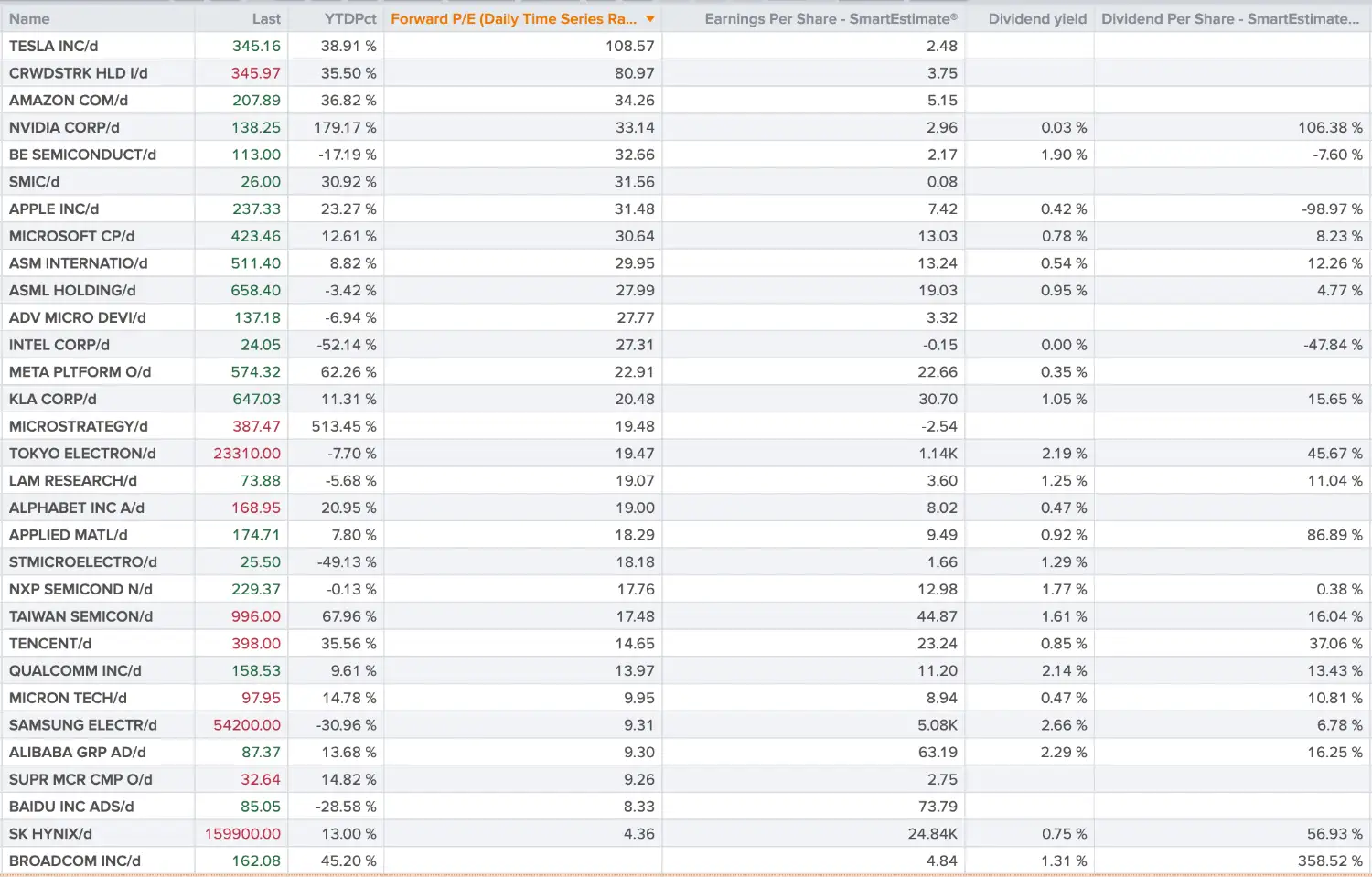
Task: Click the BE SEMICONDUCT/d name cell
Action: [82, 155]
